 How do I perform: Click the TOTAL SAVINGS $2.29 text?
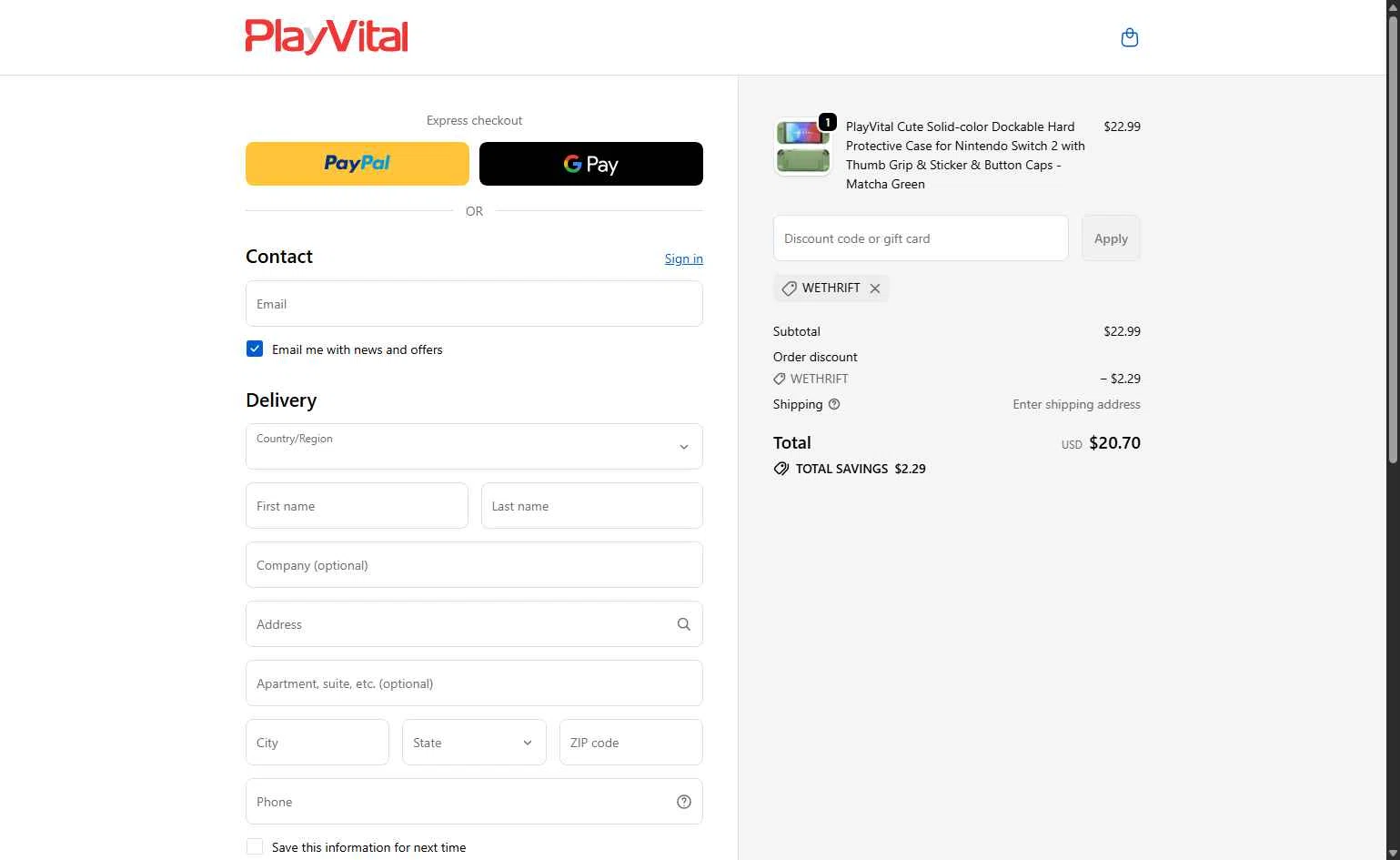pyautogui.click(x=861, y=469)
